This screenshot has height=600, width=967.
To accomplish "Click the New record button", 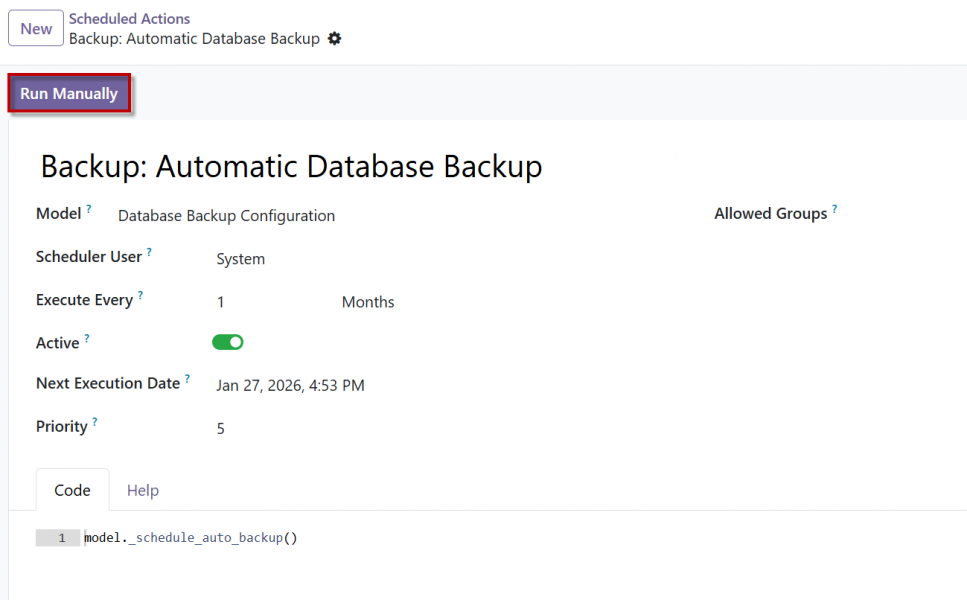I will 36,28.
